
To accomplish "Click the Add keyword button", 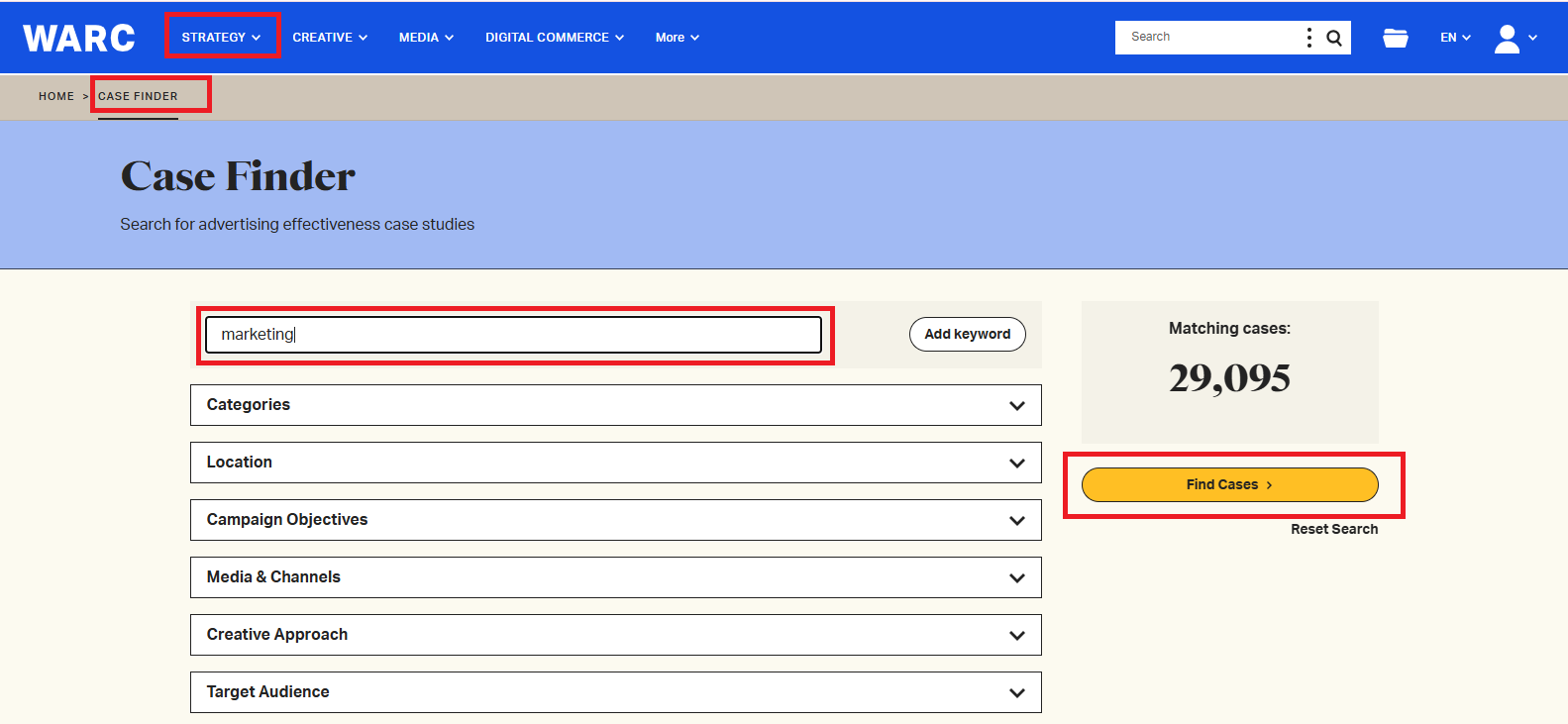I will 967,335.
